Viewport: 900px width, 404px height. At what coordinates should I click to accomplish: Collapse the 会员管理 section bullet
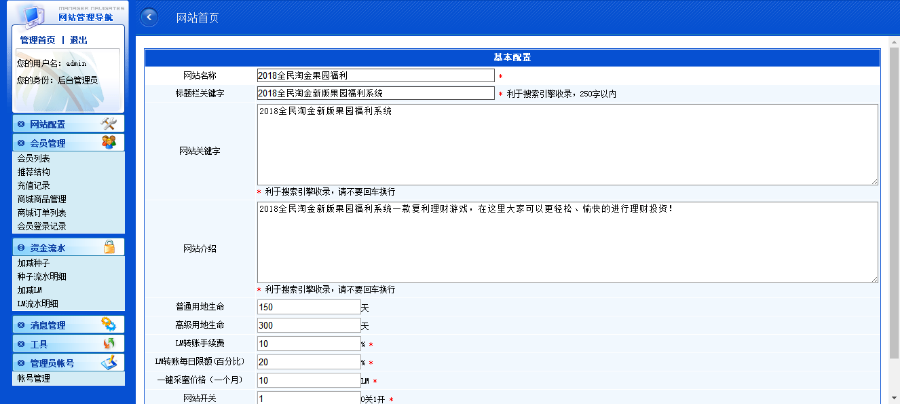(x=21, y=143)
